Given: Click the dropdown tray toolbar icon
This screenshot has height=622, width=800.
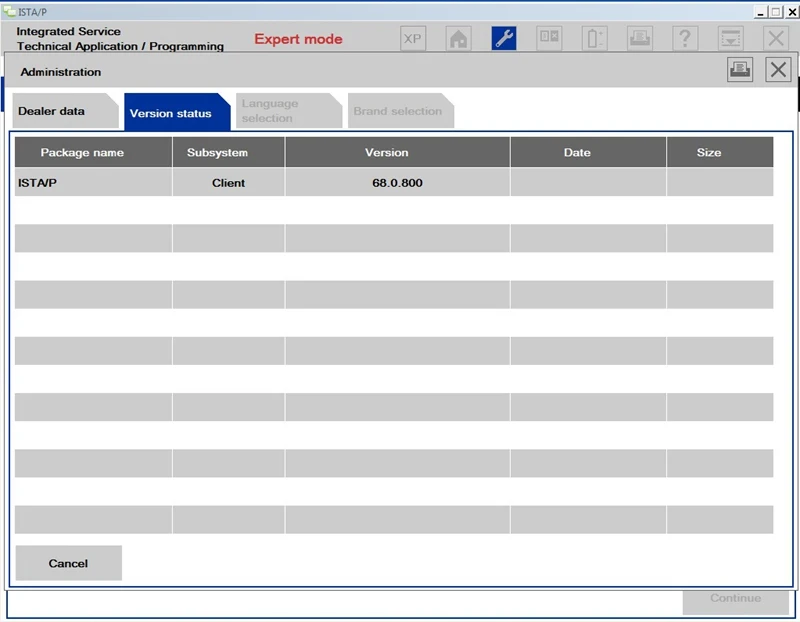Looking at the screenshot, I should coord(731,39).
